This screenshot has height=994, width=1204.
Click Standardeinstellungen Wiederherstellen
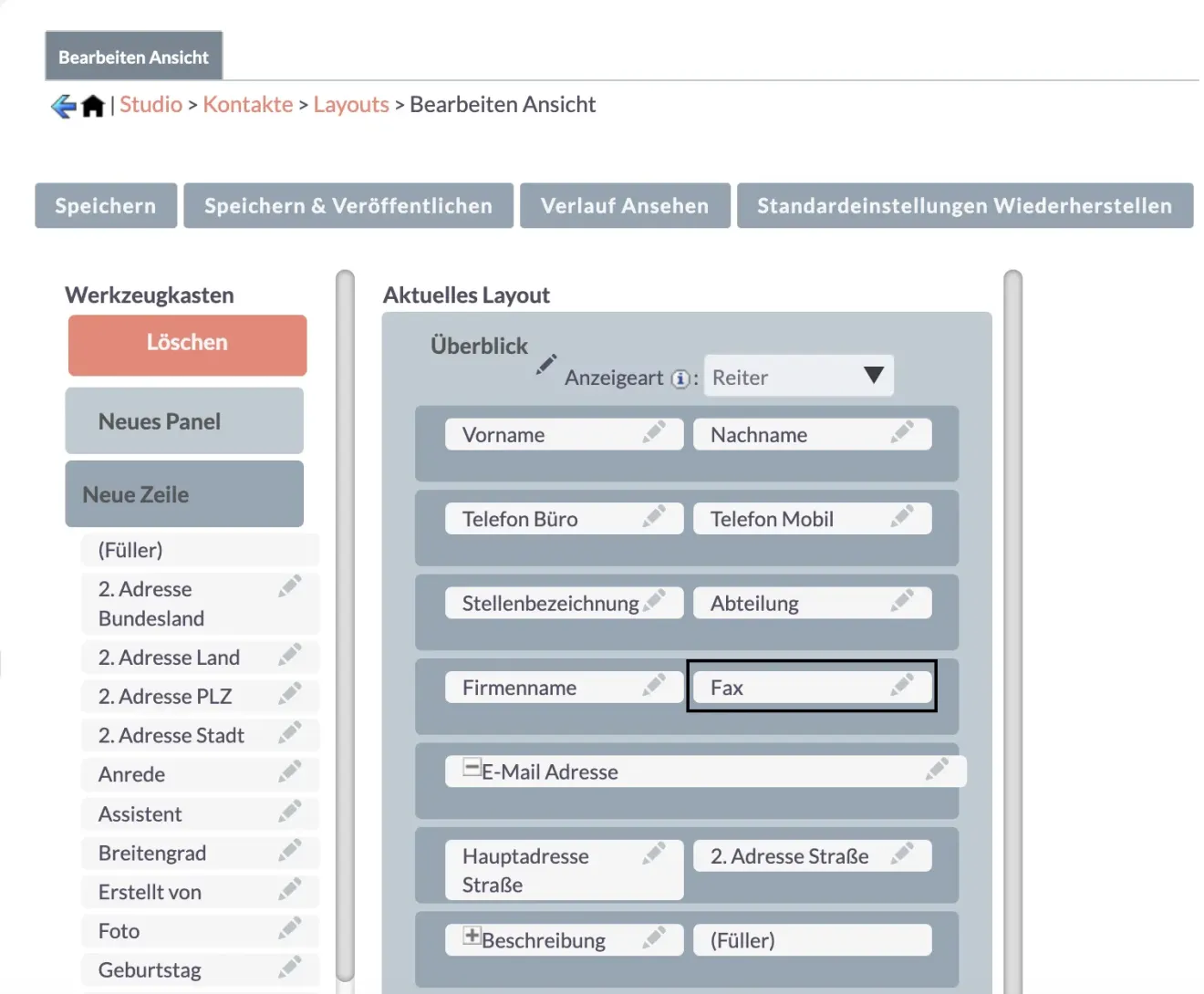click(965, 205)
